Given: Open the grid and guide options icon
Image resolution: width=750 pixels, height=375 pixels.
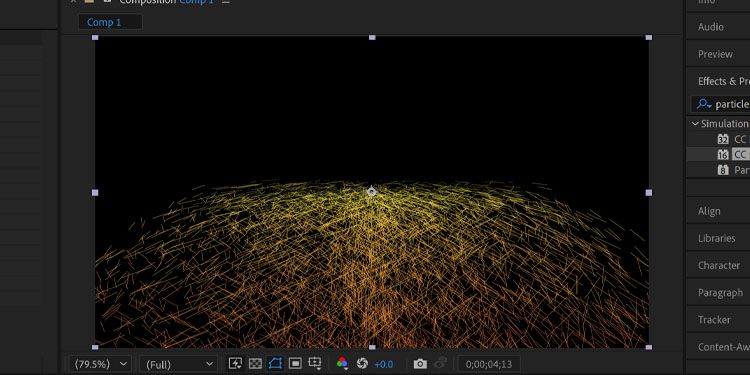Looking at the screenshot, I should (315, 364).
